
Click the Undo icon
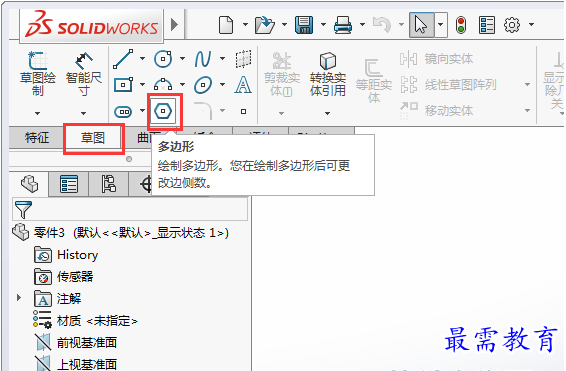[382, 25]
